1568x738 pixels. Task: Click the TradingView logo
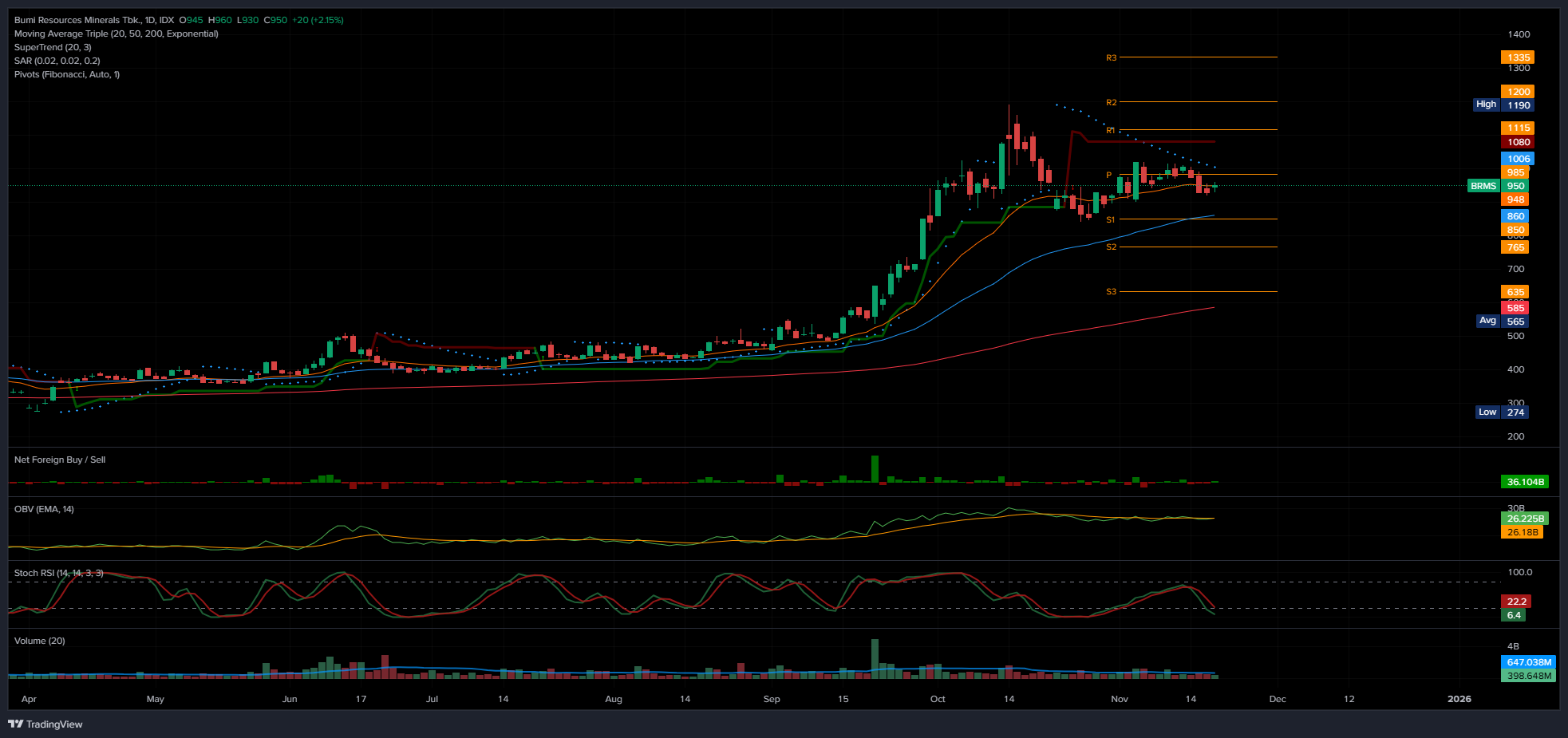pyautogui.click(x=45, y=724)
